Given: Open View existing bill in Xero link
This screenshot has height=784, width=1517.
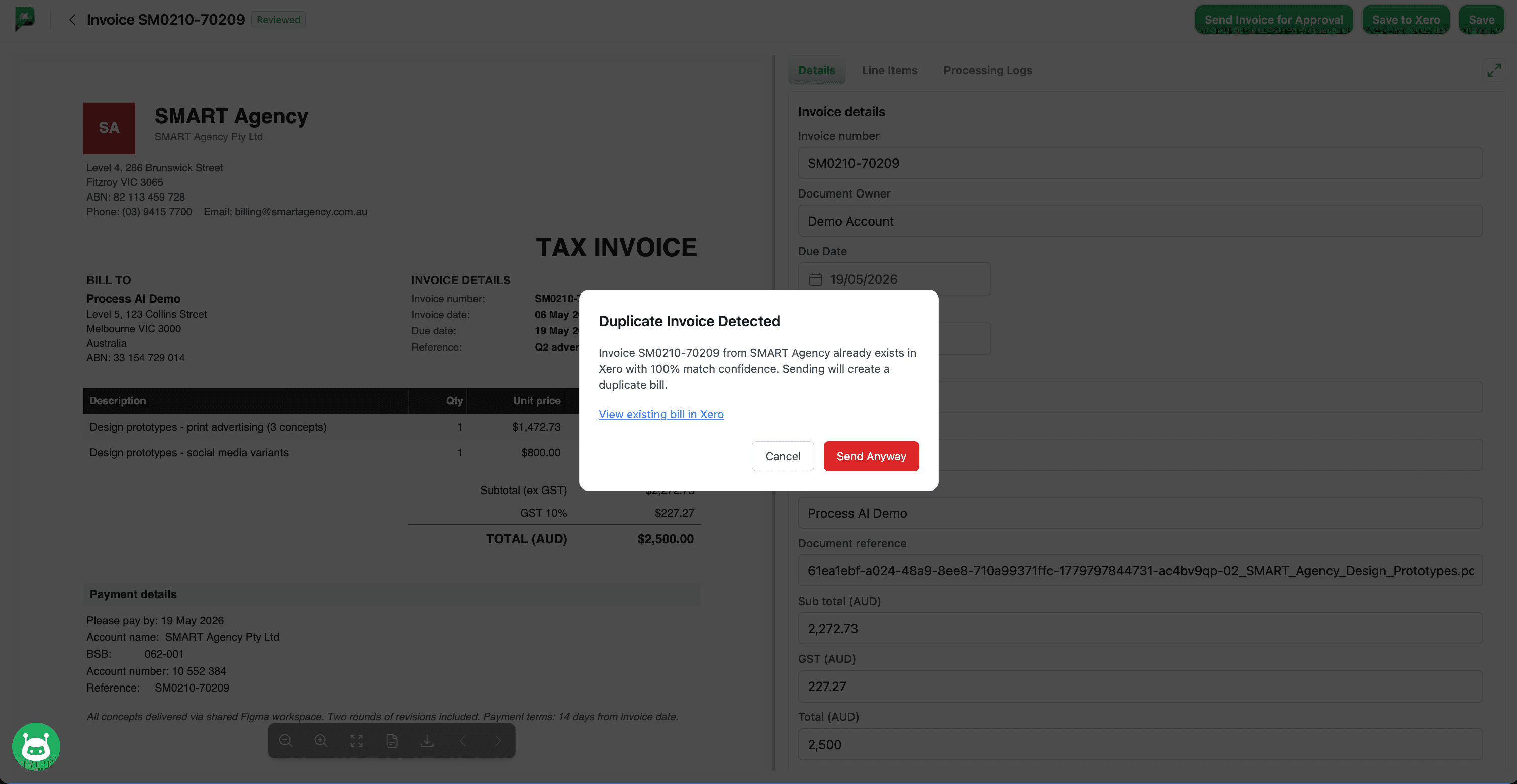Looking at the screenshot, I should click(661, 414).
